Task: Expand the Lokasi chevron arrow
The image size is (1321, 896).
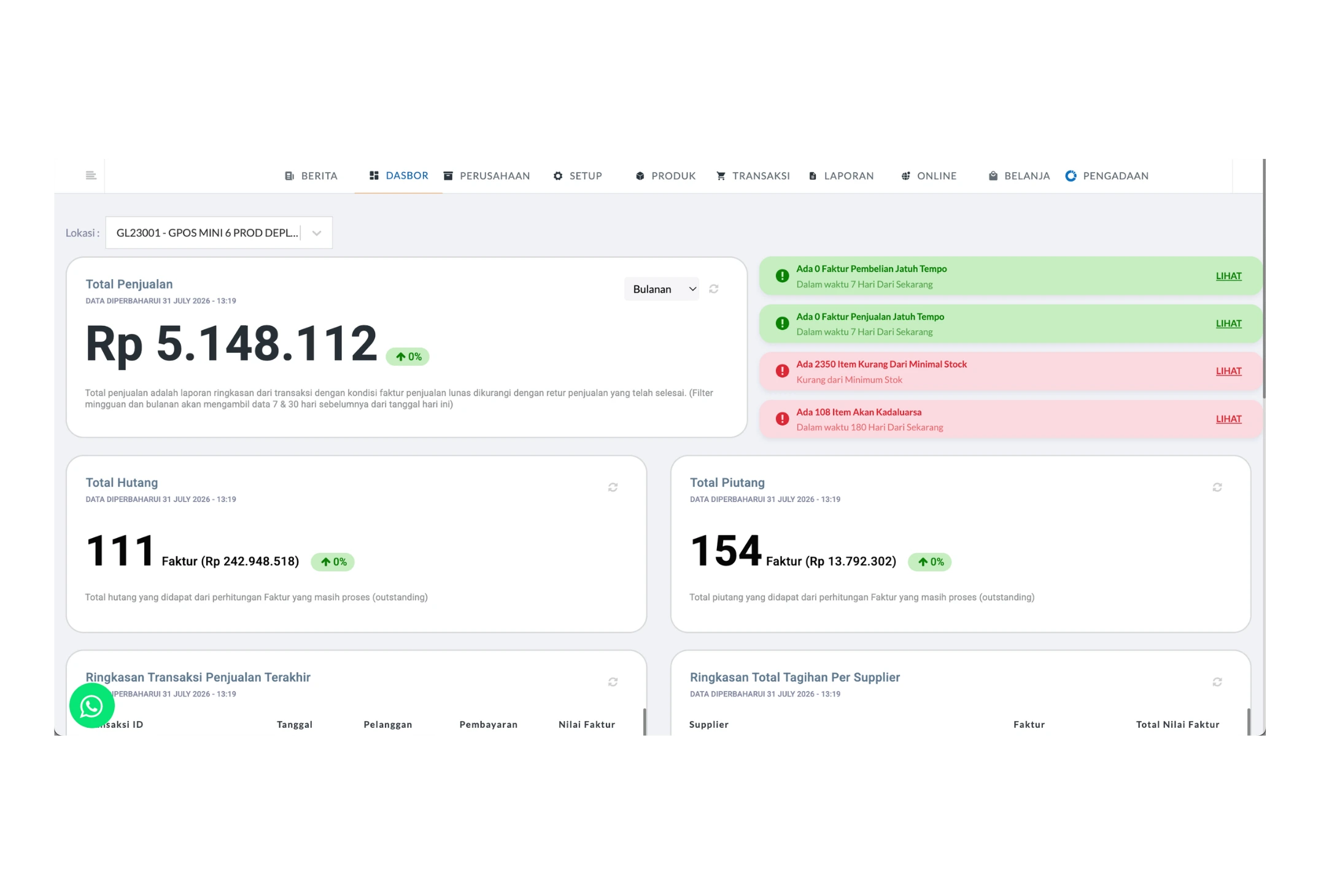Action: tap(317, 233)
